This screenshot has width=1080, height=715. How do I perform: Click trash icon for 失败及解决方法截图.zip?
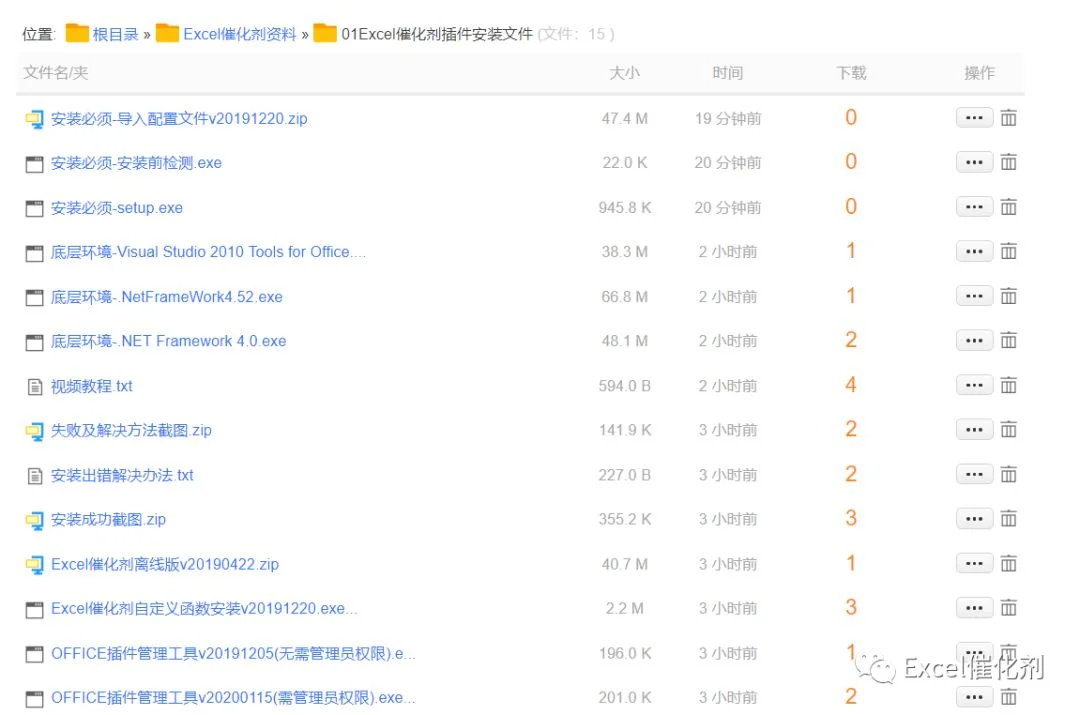1008,430
